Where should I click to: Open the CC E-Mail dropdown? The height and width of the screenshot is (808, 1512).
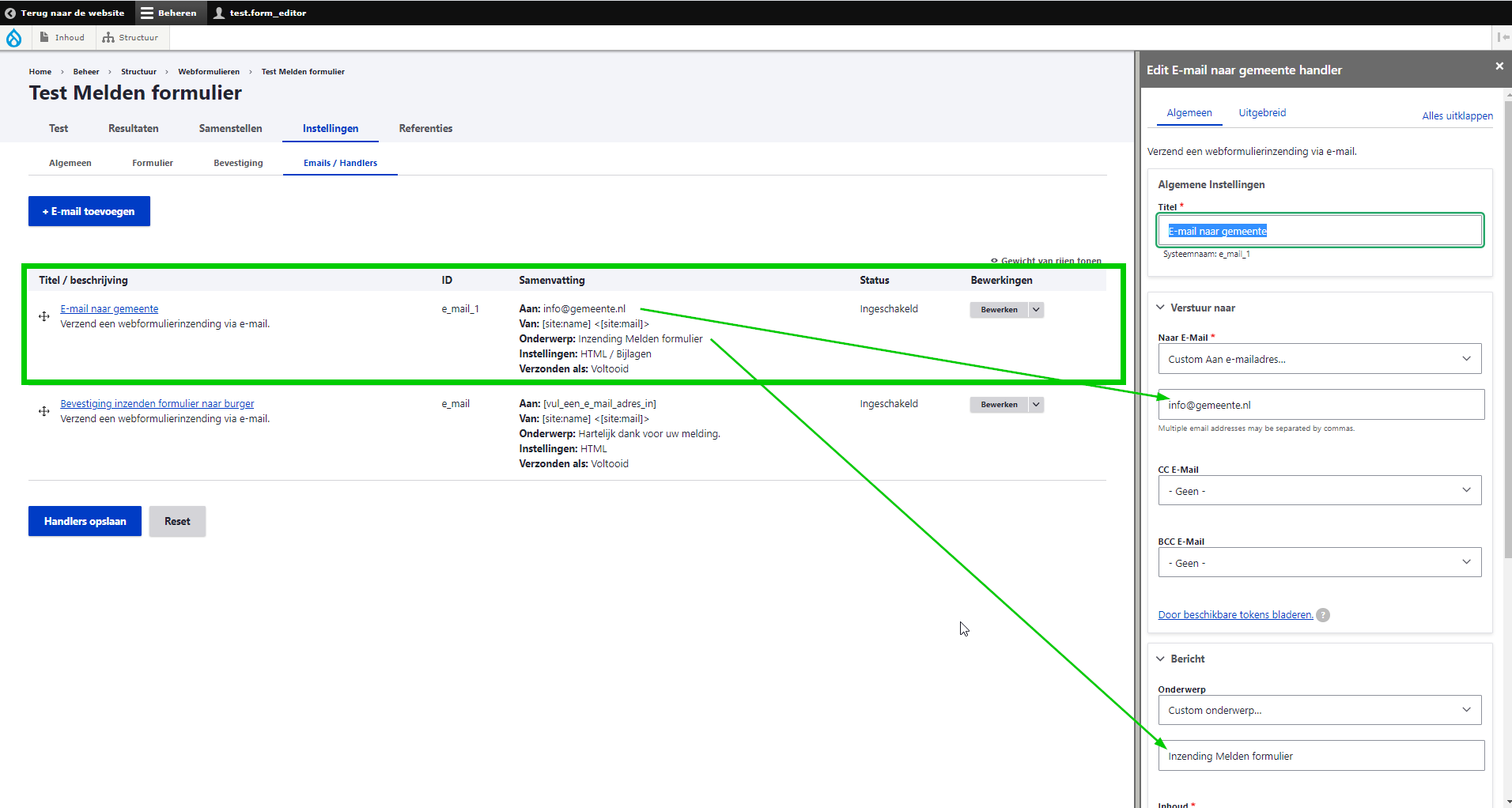(1319, 491)
